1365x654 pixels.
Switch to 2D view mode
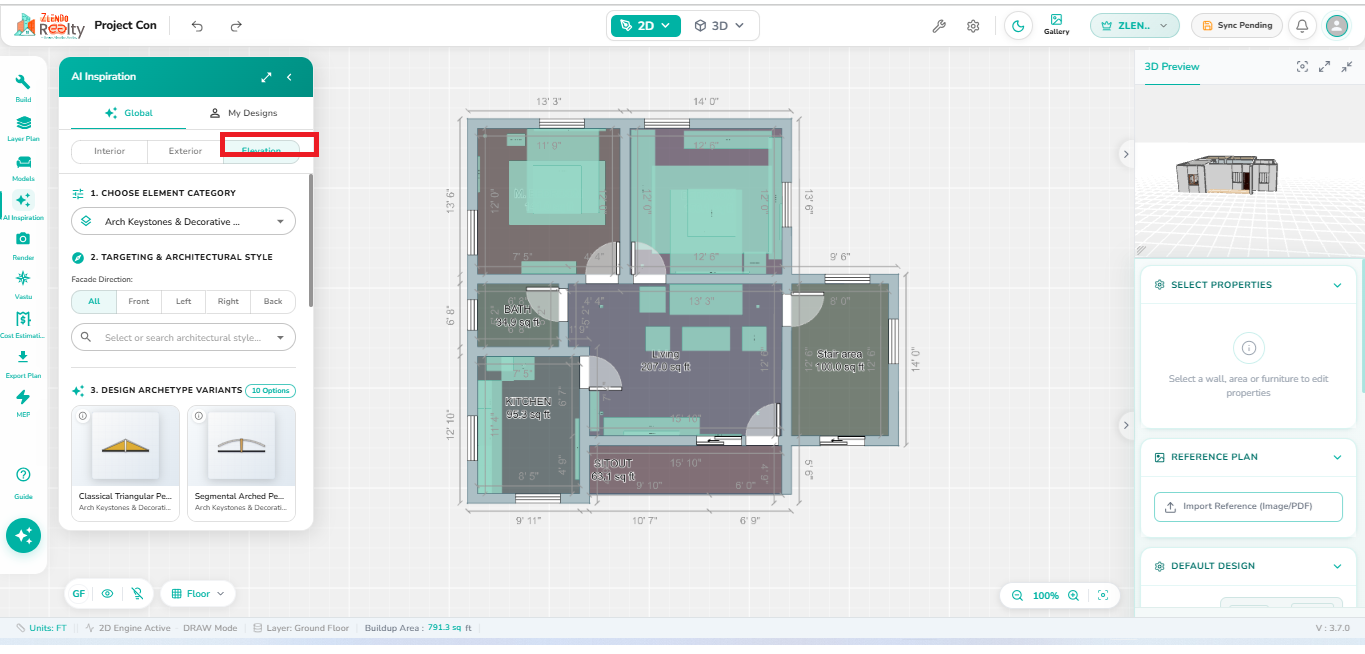pyautogui.click(x=646, y=26)
